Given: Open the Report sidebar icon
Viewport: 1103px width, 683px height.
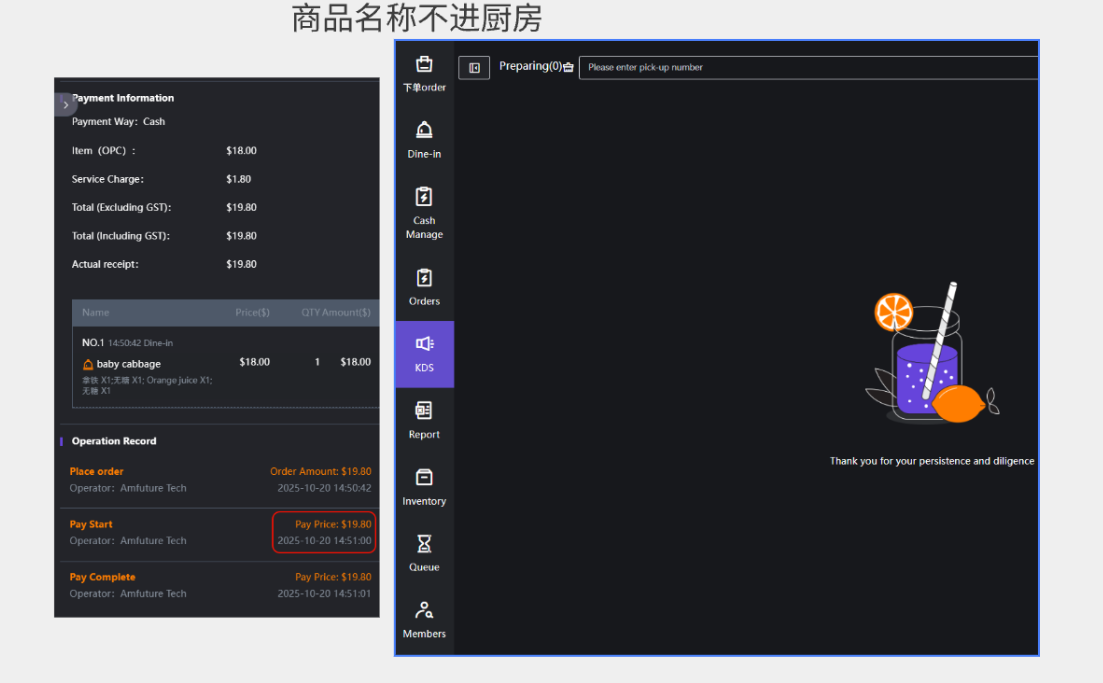Looking at the screenshot, I should pos(424,411).
